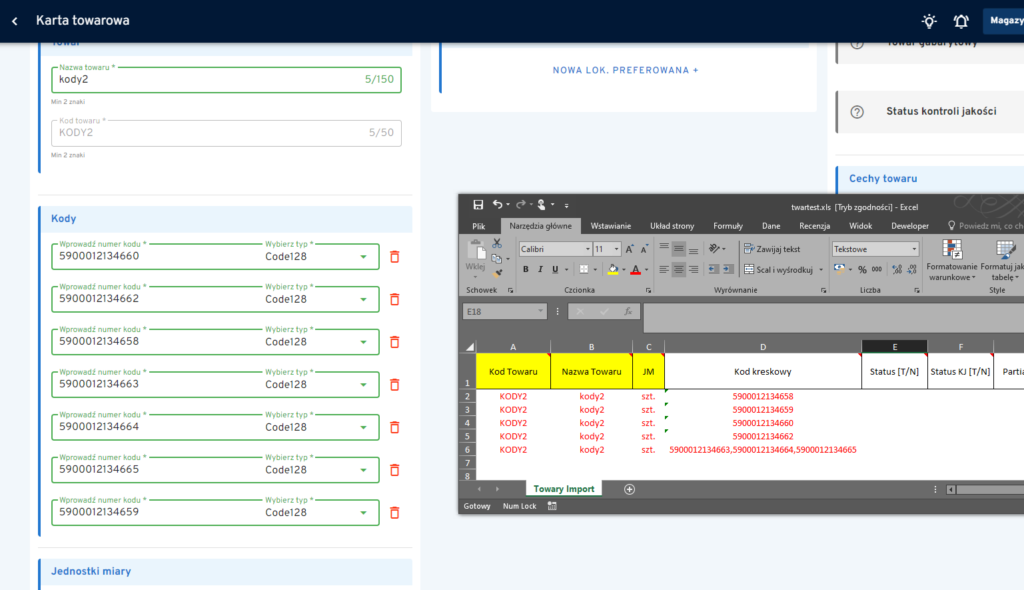The image size is (1024, 590).
Task: Add new sheet with the plus icon
Action: pyautogui.click(x=629, y=489)
